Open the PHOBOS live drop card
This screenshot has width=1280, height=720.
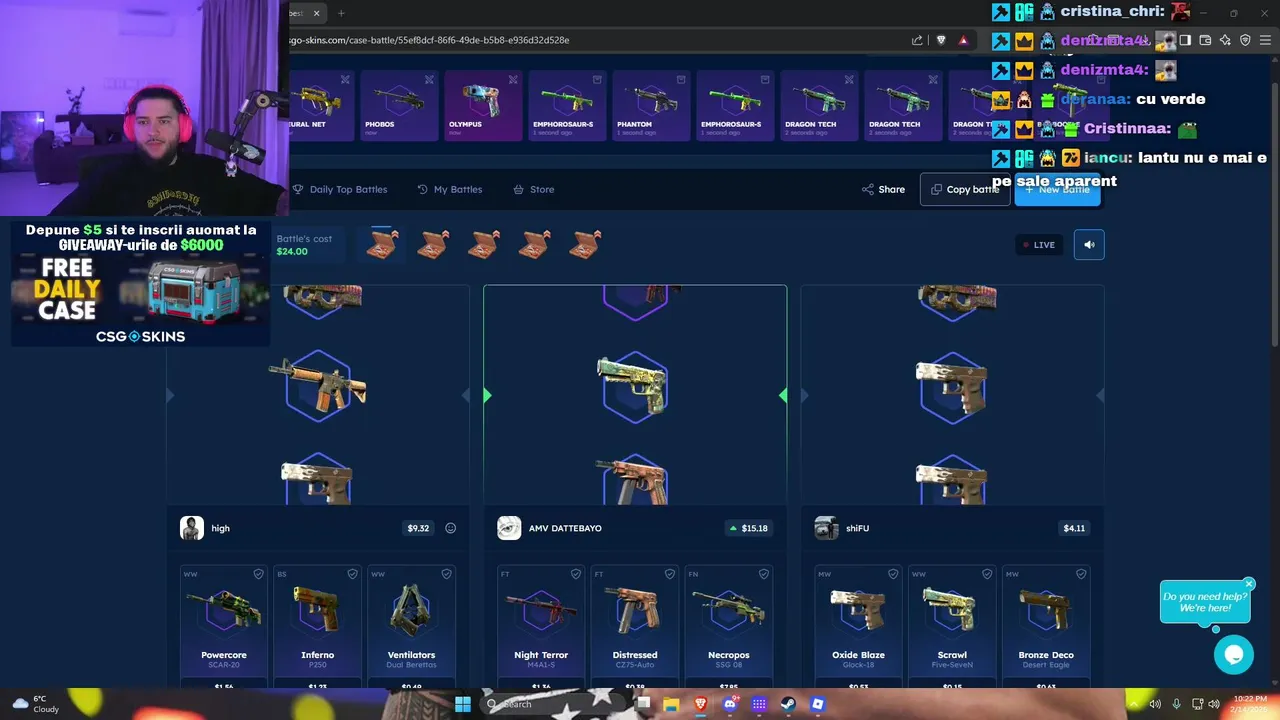coord(399,105)
